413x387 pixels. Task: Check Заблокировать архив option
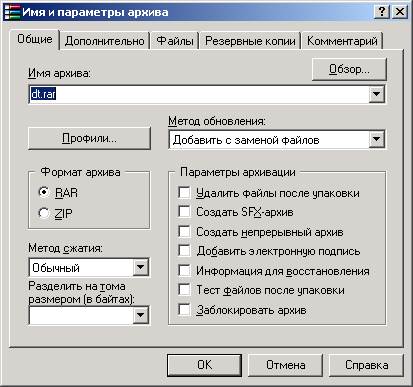tap(184, 309)
